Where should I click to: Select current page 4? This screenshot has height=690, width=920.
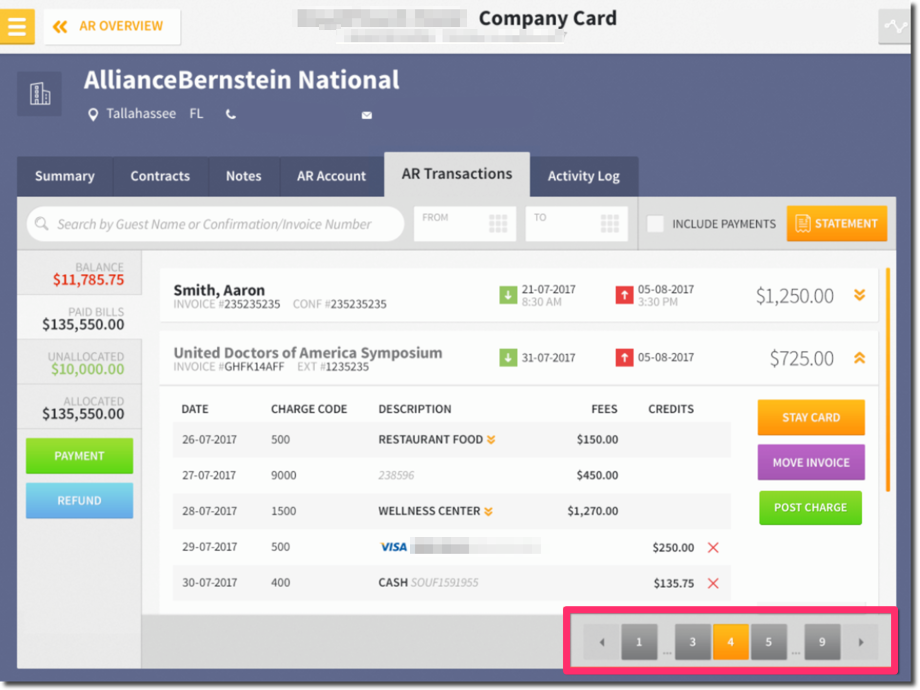tap(730, 642)
